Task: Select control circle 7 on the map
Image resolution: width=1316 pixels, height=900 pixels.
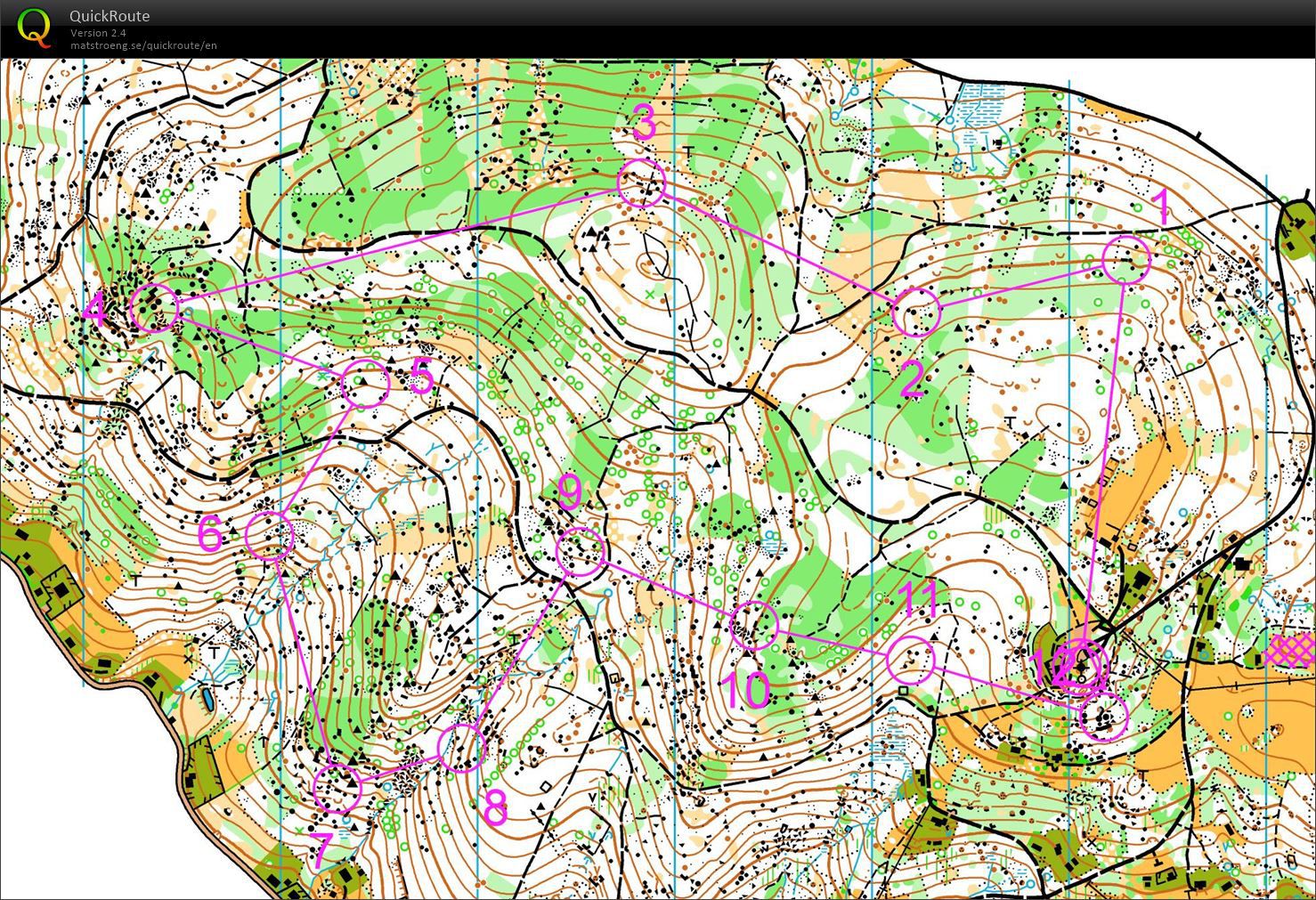Action: (x=338, y=788)
